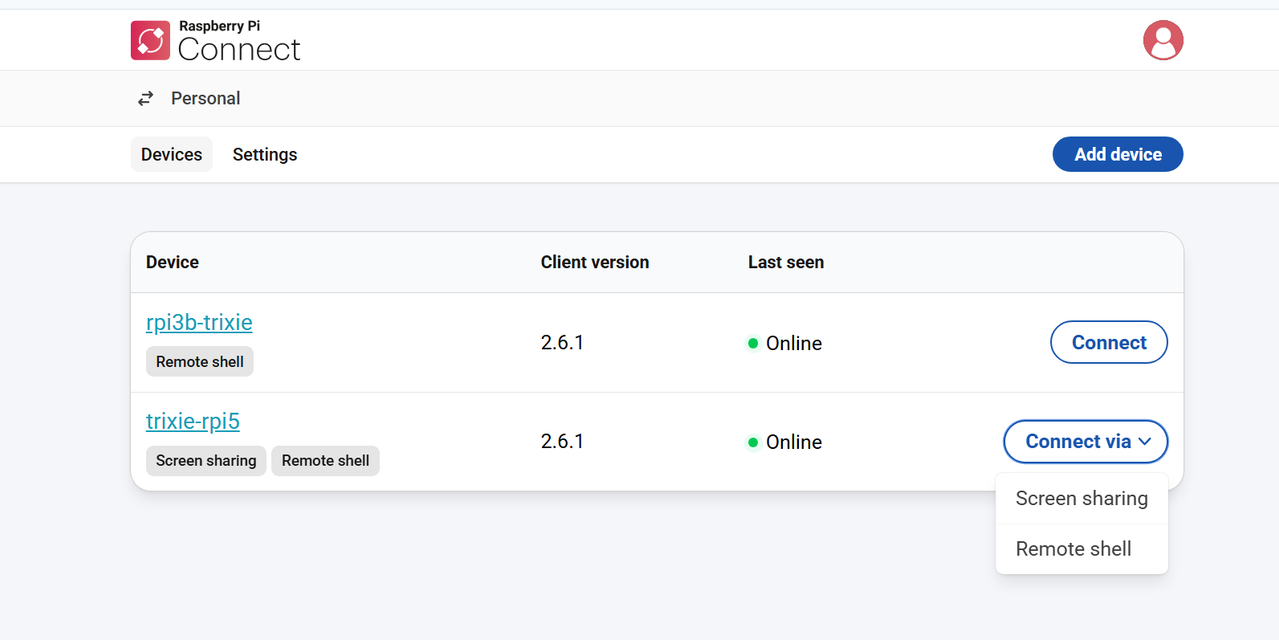Click the Add device button
This screenshot has height=640, width=1279.
pos(1118,154)
